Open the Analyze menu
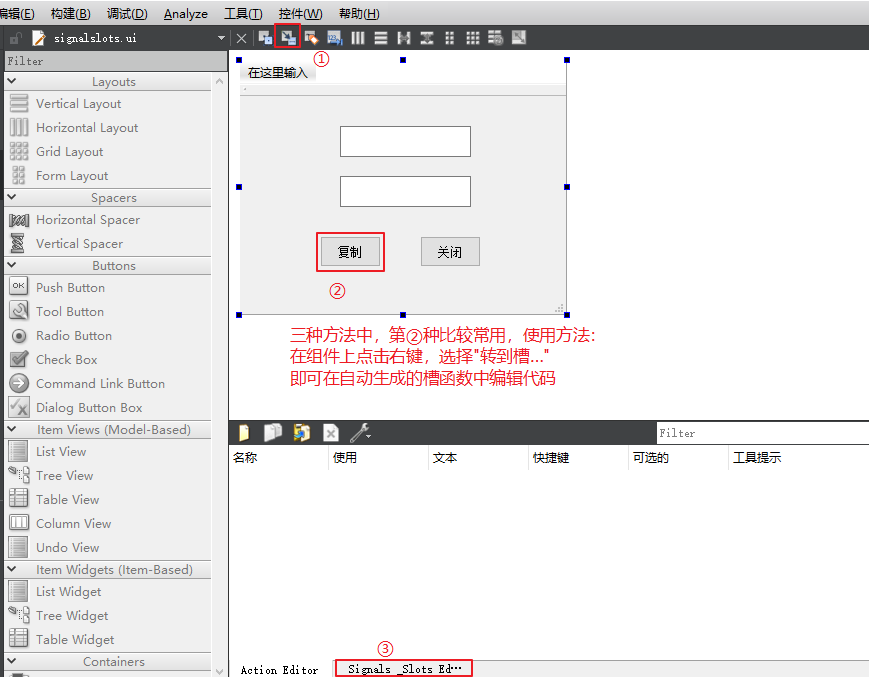Image resolution: width=869 pixels, height=677 pixels. pyautogui.click(x=184, y=13)
